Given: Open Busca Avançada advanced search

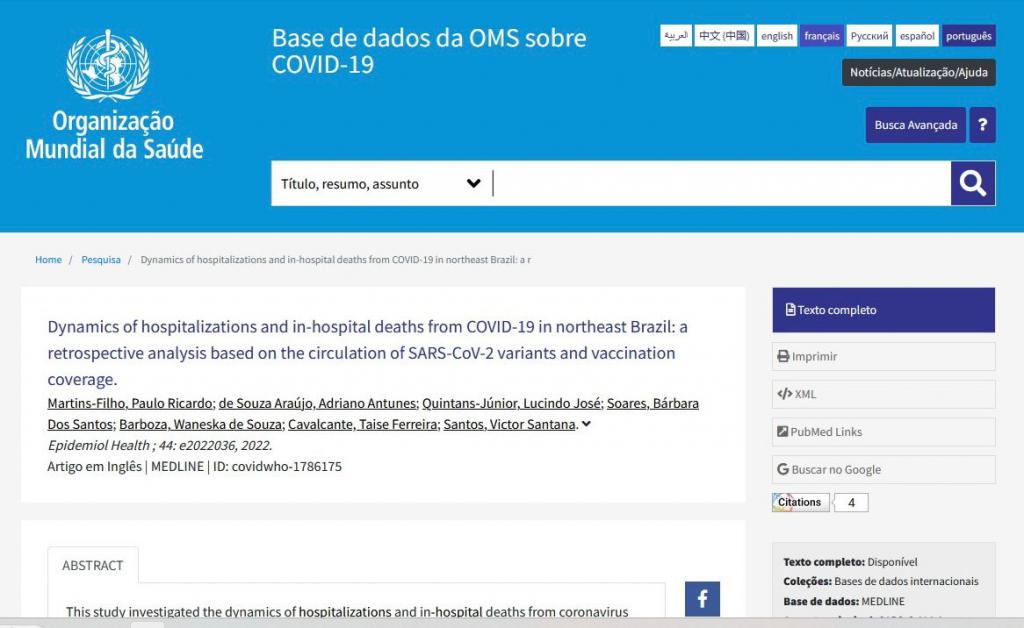Looking at the screenshot, I should pyautogui.click(x=915, y=125).
